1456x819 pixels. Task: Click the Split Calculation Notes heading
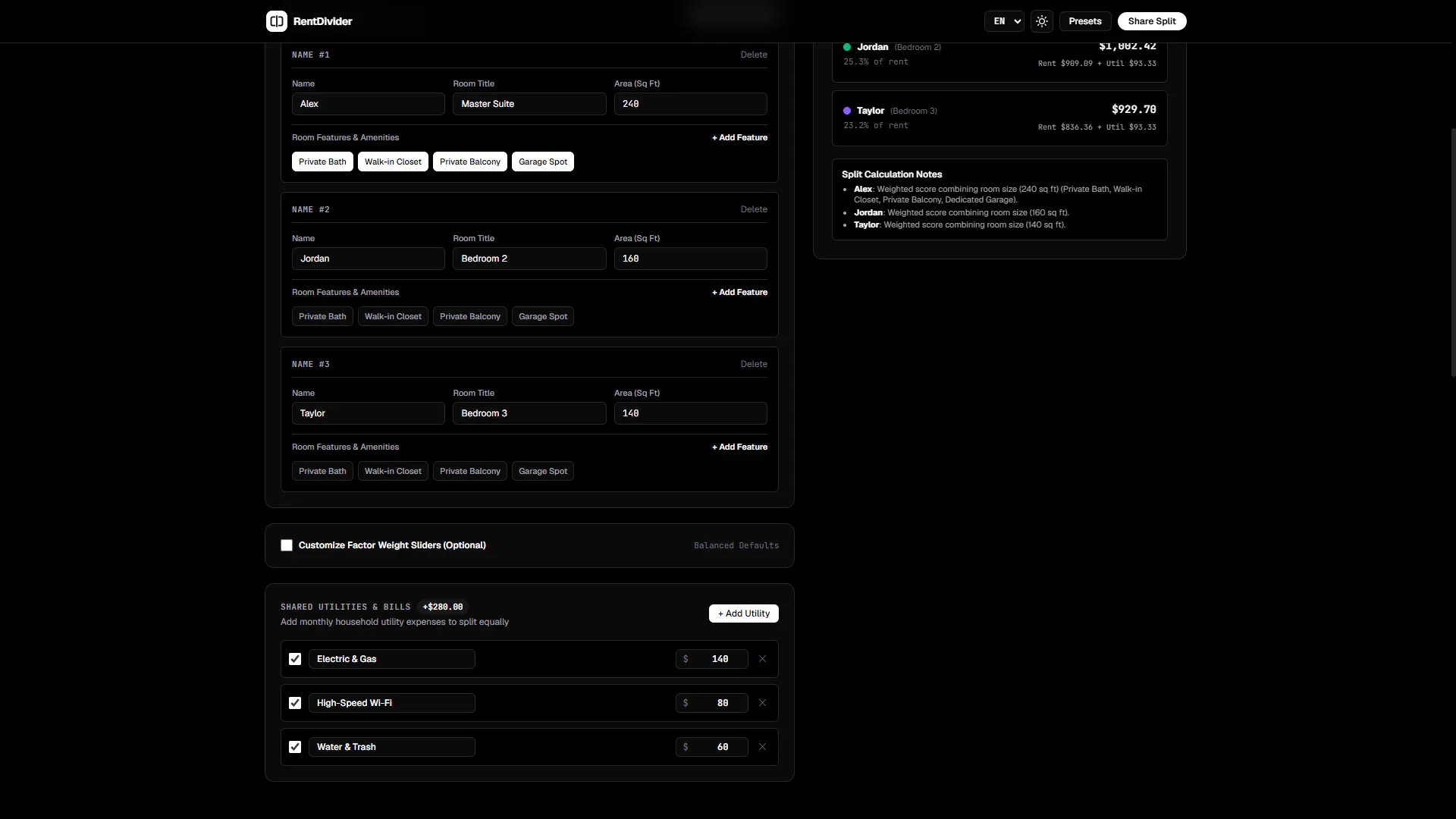[x=892, y=174]
